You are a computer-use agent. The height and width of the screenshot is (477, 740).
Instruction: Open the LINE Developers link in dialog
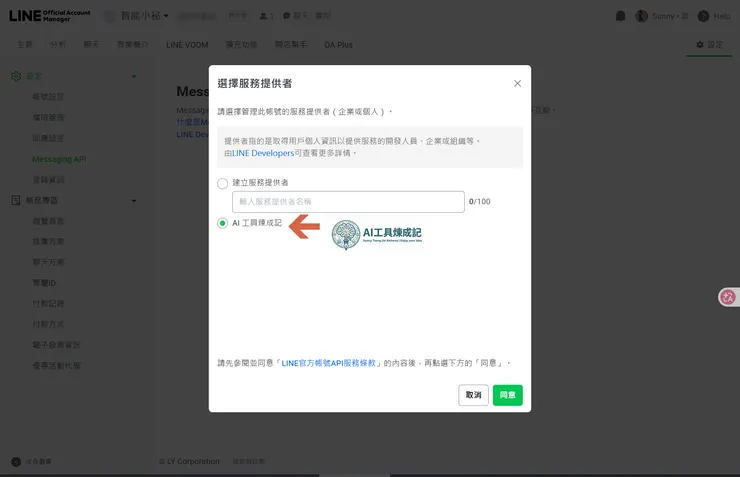[x=263, y=153]
